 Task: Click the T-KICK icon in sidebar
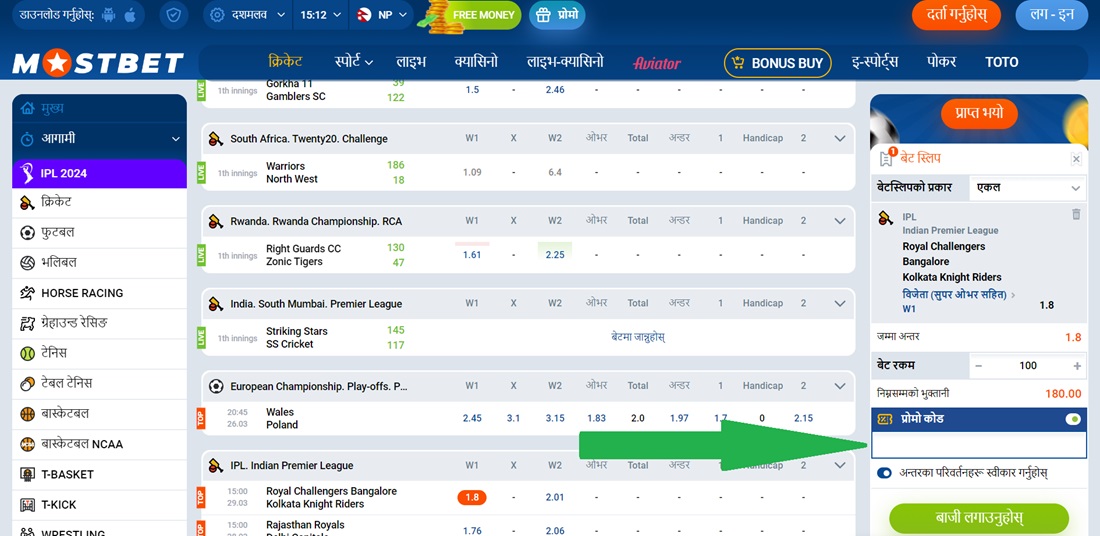click(27, 504)
